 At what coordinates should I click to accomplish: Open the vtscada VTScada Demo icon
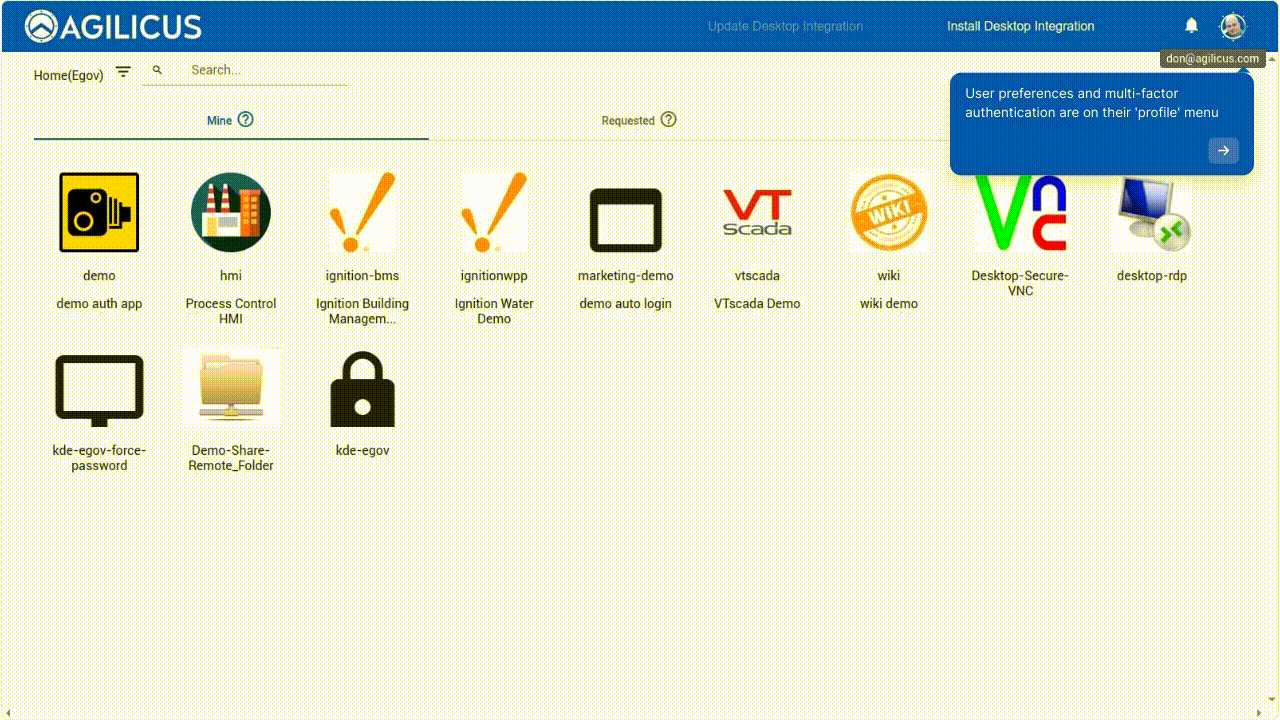[757, 212]
